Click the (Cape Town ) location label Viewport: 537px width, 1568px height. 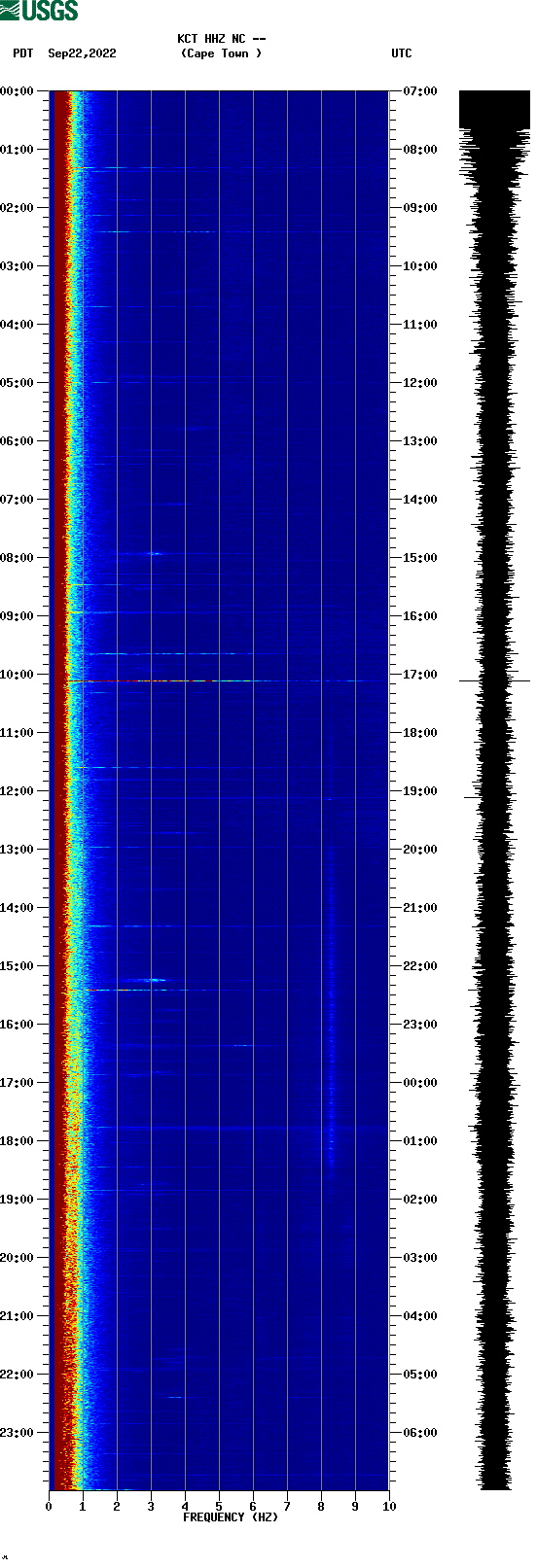221,53
